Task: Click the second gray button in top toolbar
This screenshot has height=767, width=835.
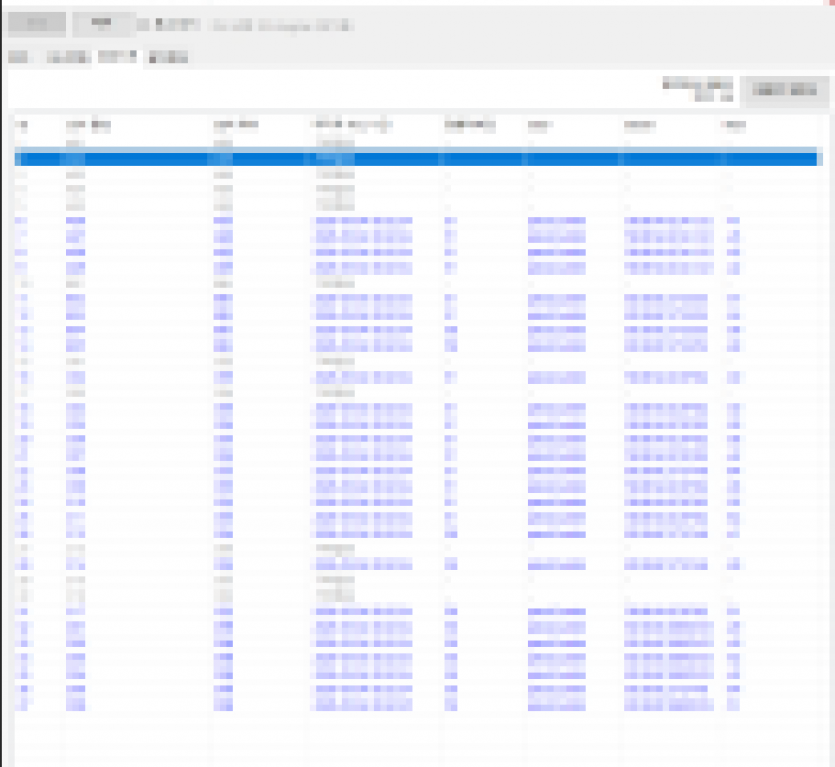Action: click(x=102, y=24)
